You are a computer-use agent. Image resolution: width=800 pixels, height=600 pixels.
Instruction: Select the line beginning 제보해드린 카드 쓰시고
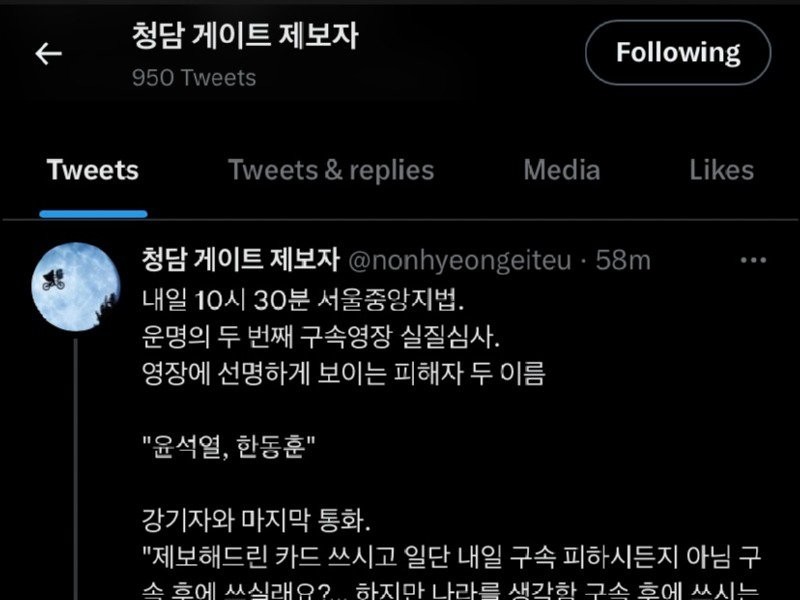tap(452, 557)
